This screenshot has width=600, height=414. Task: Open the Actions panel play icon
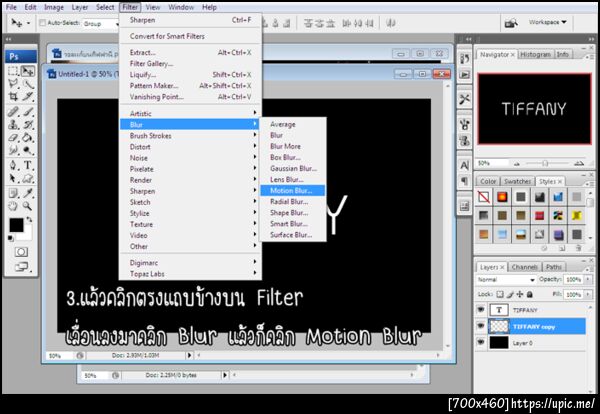click(465, 74)
